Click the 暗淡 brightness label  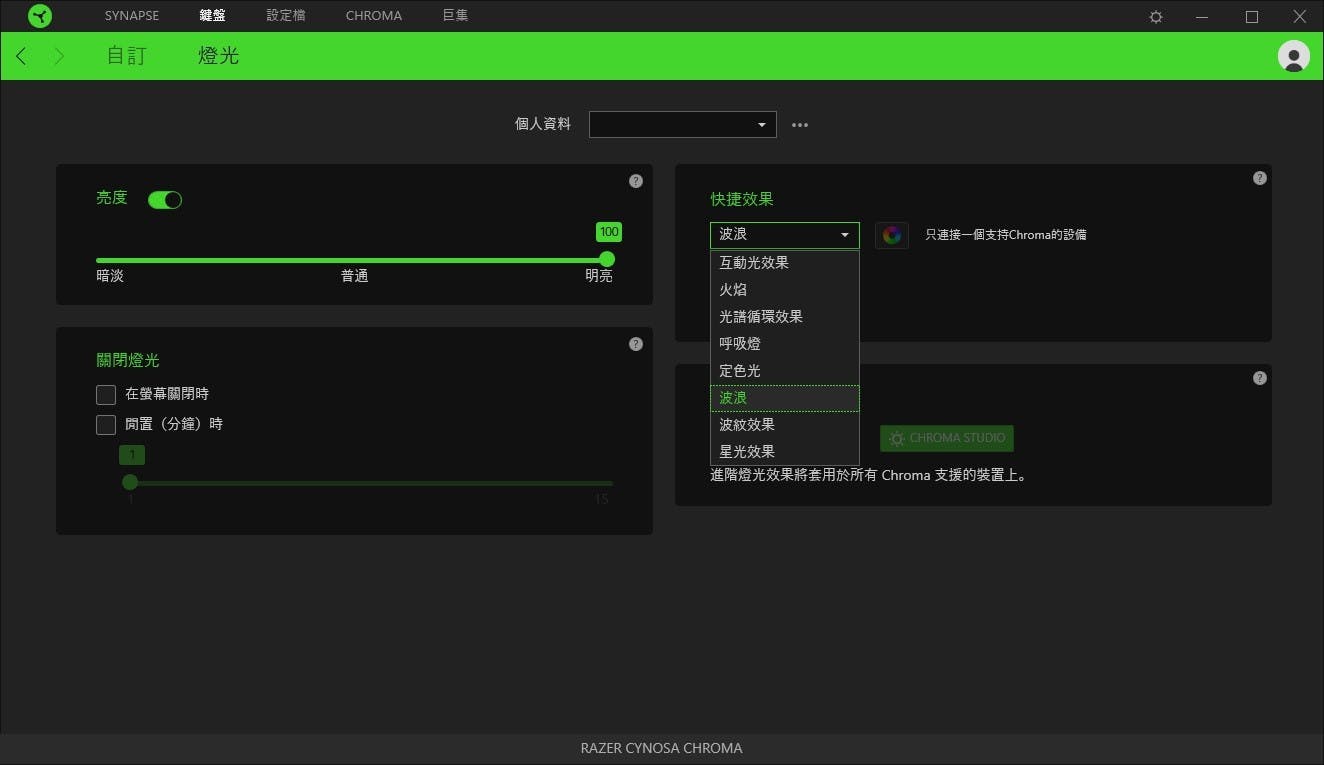click(x=110, y=276)
